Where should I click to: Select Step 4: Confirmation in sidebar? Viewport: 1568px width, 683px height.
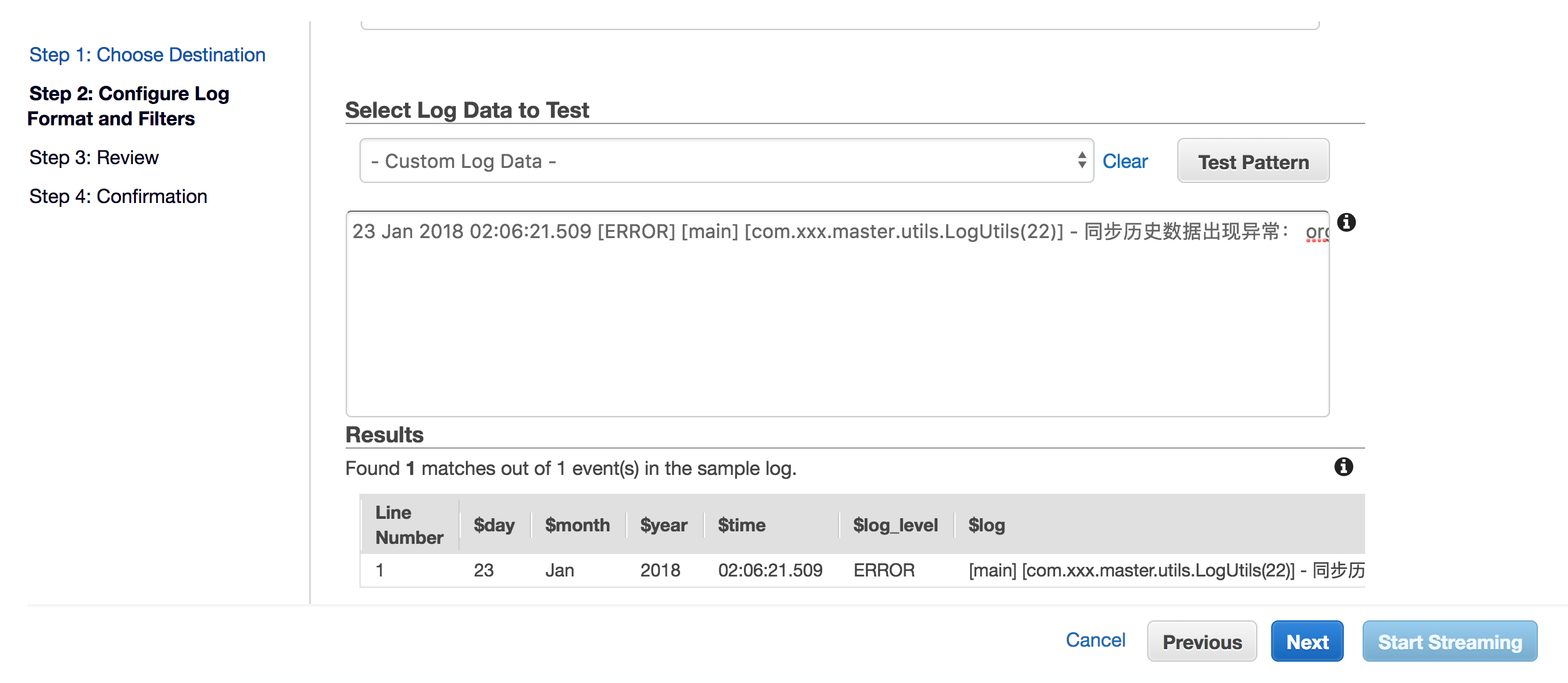click(x=118, y=197)
